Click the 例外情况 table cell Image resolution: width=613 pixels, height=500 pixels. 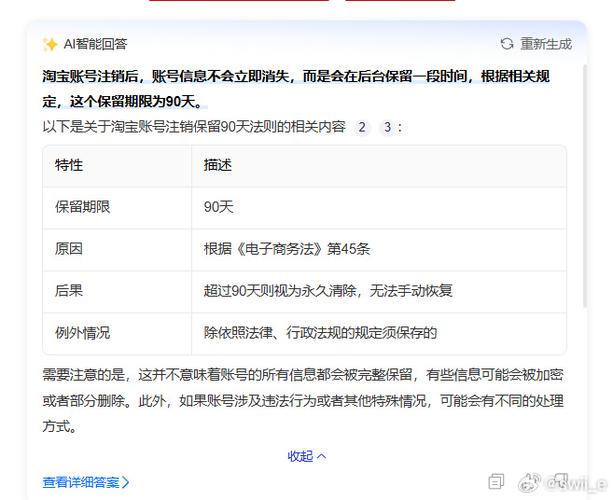(117, 333)
